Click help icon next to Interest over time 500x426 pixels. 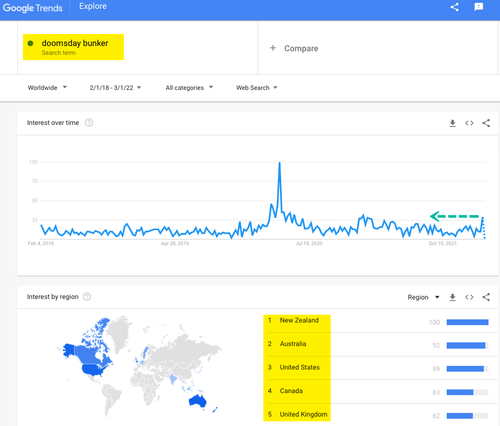(x=89, y=123)
